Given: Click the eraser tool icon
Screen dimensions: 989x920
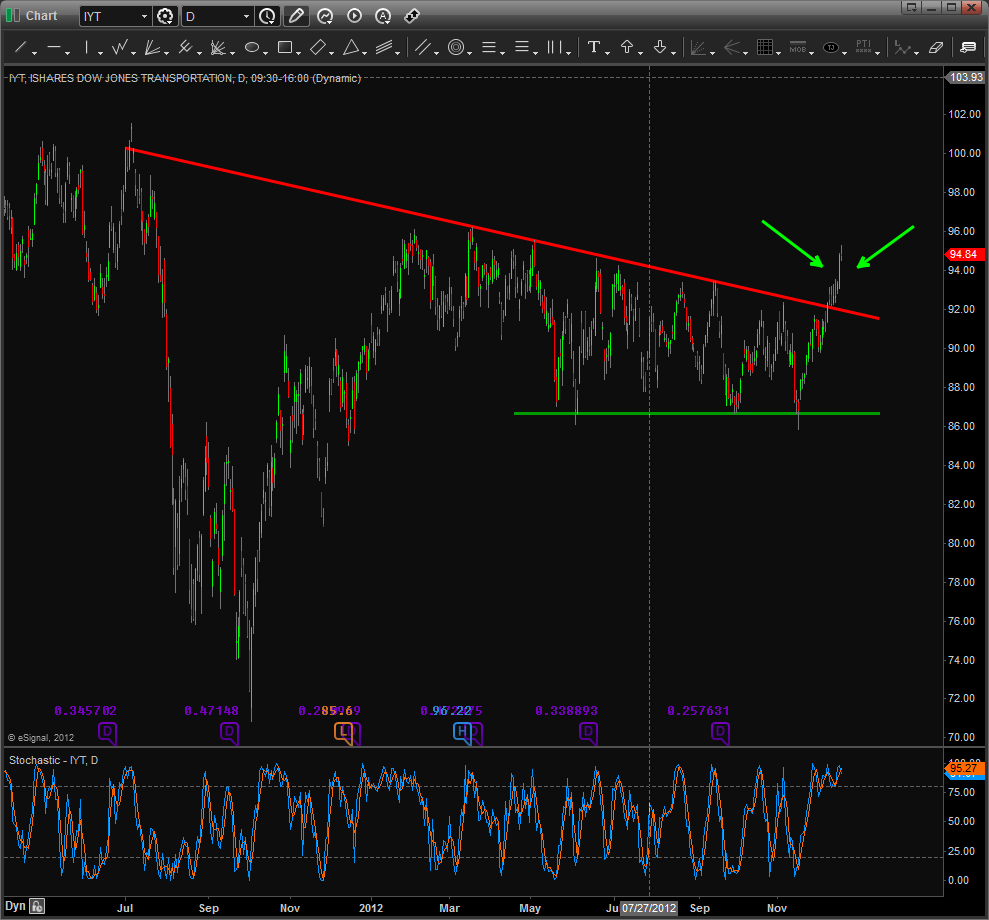Looking at the screenshot, I should pos(936,47).
